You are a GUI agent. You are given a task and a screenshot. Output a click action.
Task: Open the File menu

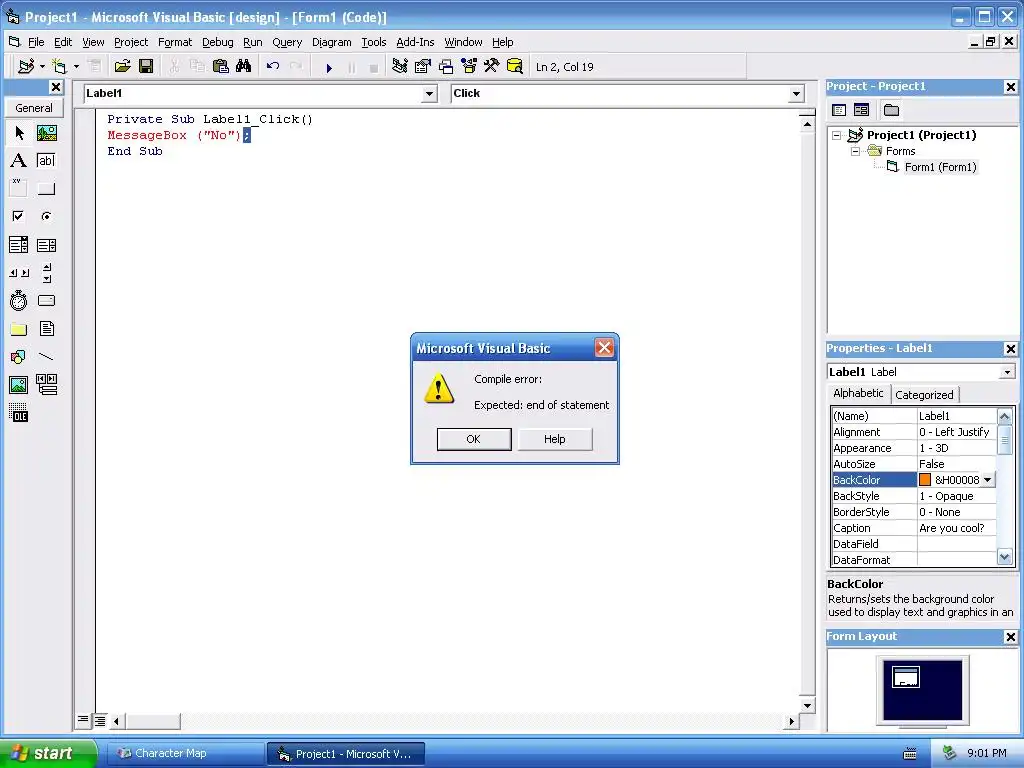[x=36, y=42]
